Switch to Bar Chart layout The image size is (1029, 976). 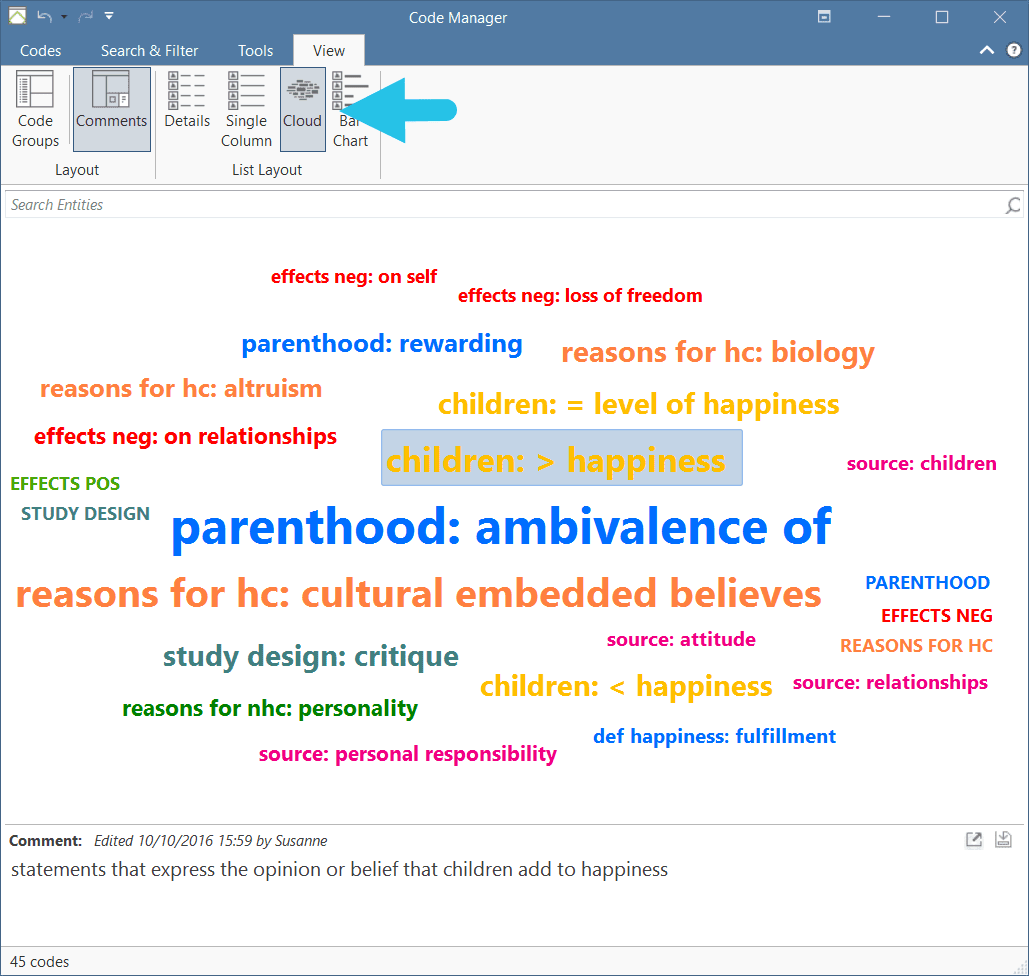coord(350,110)
